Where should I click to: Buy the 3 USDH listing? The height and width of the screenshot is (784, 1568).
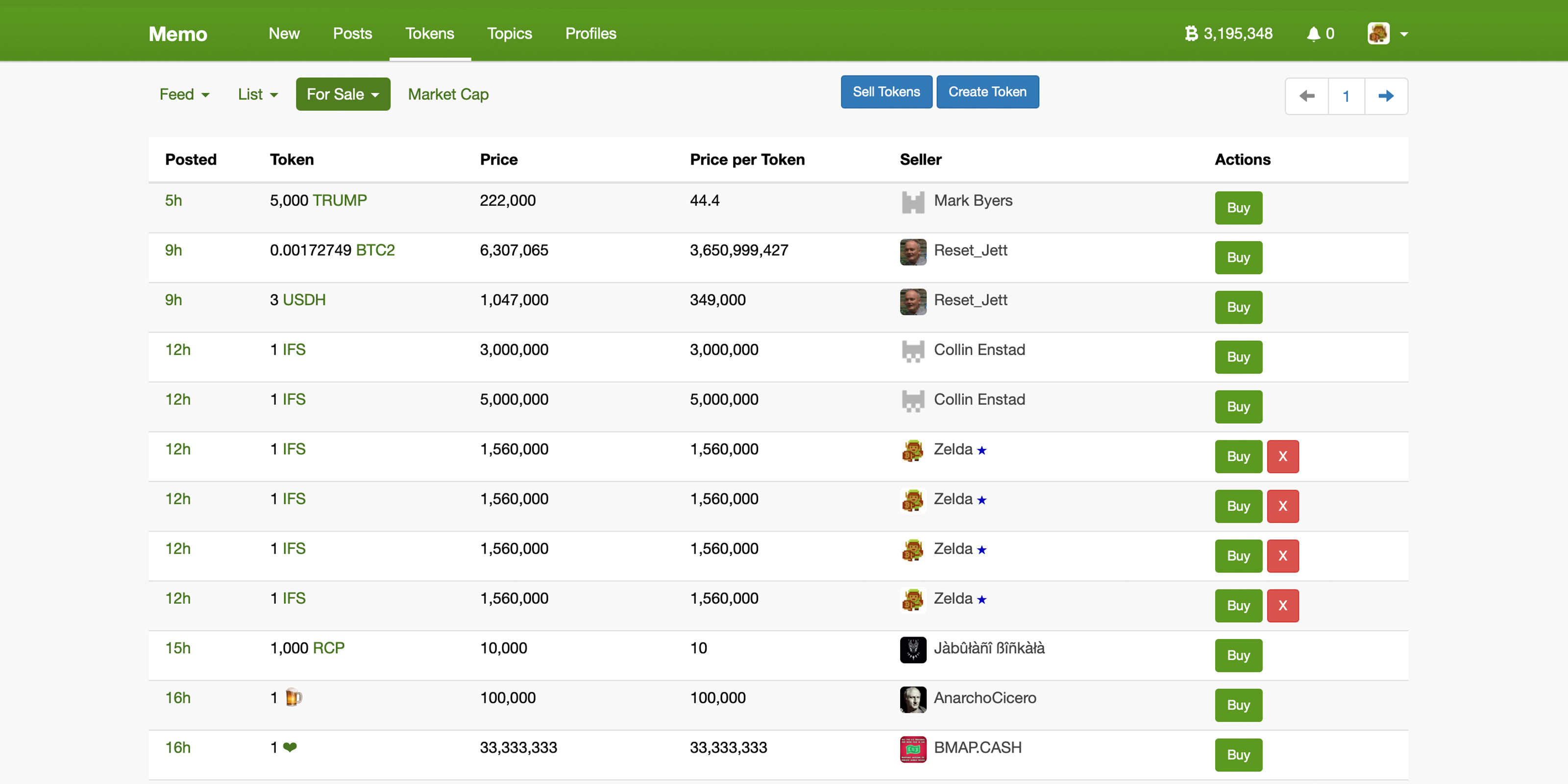point(1239,307)
